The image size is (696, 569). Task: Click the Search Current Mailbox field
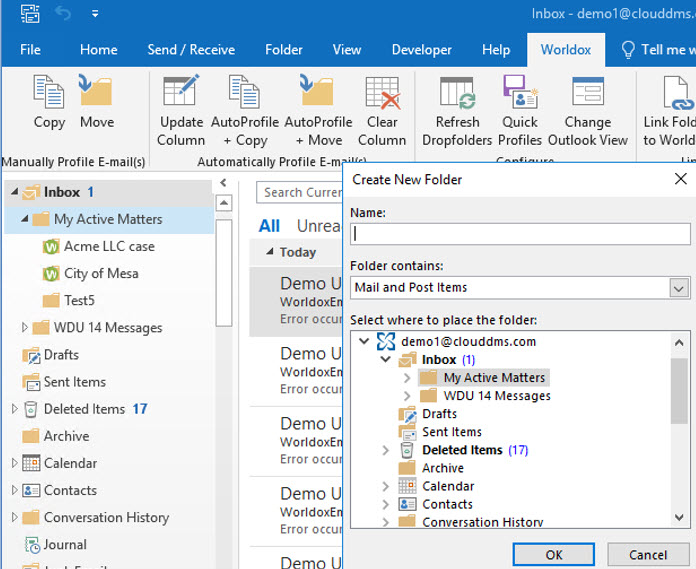tap(300, 193)
